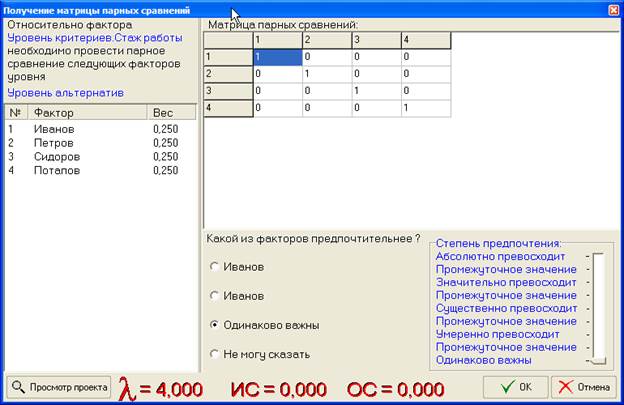Select the matrix cell in row 1, column 2
Viewport: 624px width, 405px height.
326,57
